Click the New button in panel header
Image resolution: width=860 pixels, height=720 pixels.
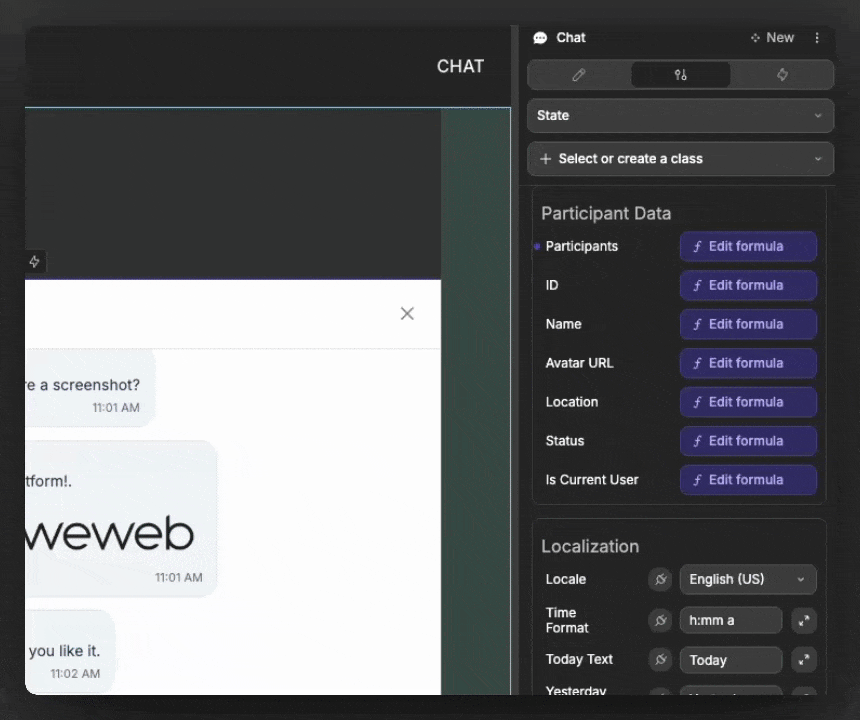(772, 38)
